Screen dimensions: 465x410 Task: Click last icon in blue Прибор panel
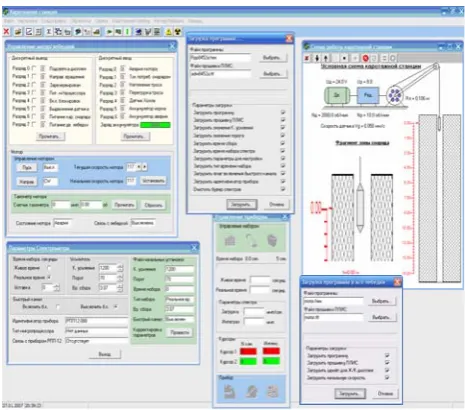tap(273, 391)
